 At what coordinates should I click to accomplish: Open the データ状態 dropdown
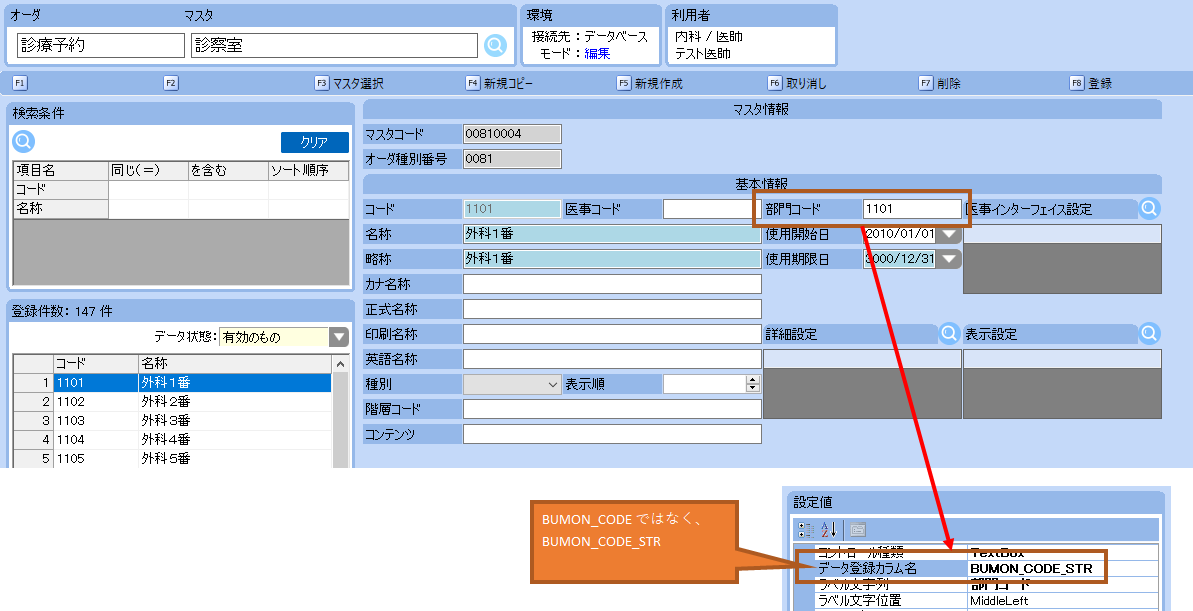pyautogui.click(x=339, y=337)
